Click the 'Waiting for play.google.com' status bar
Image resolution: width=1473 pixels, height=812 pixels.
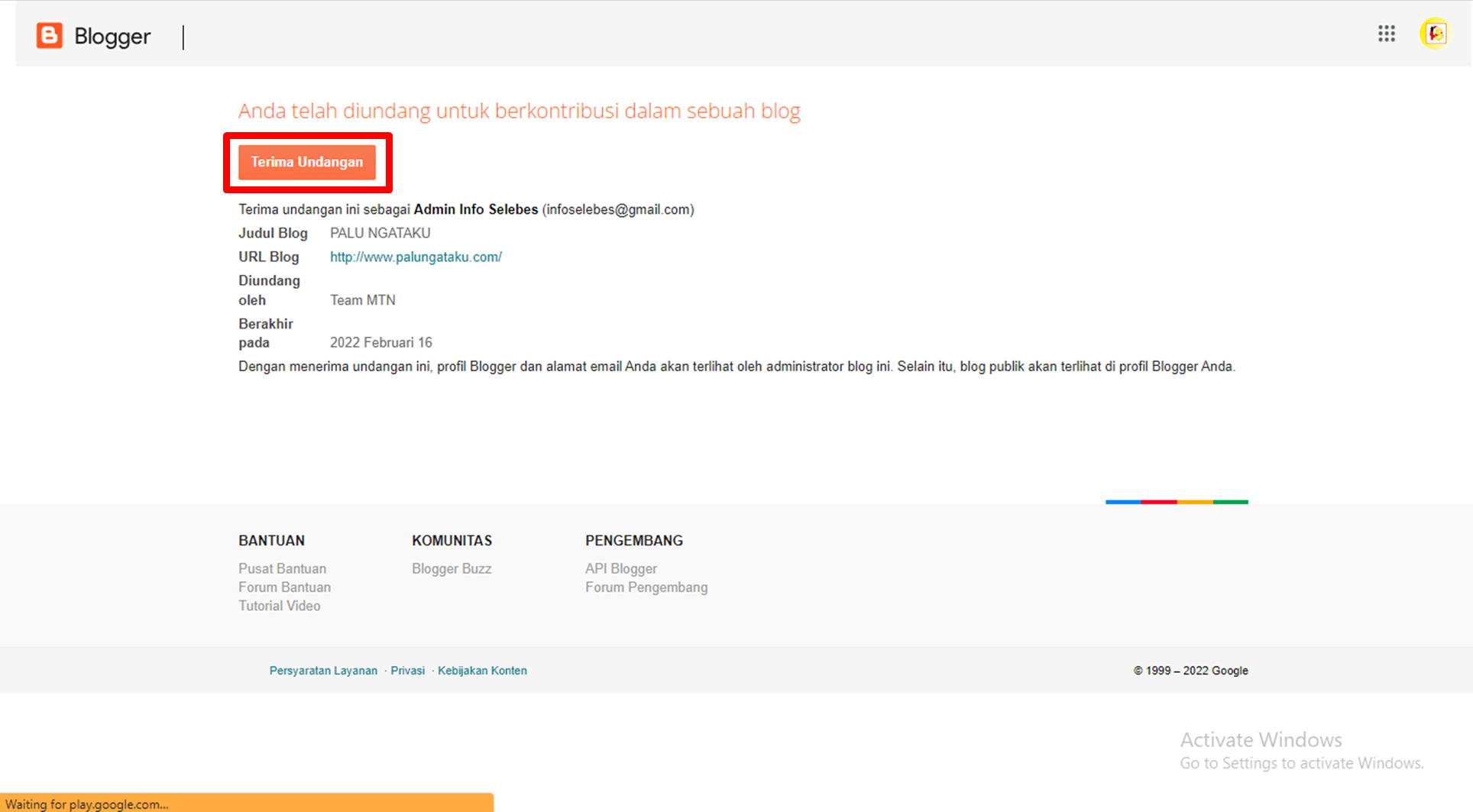click(x=247, y=803)
